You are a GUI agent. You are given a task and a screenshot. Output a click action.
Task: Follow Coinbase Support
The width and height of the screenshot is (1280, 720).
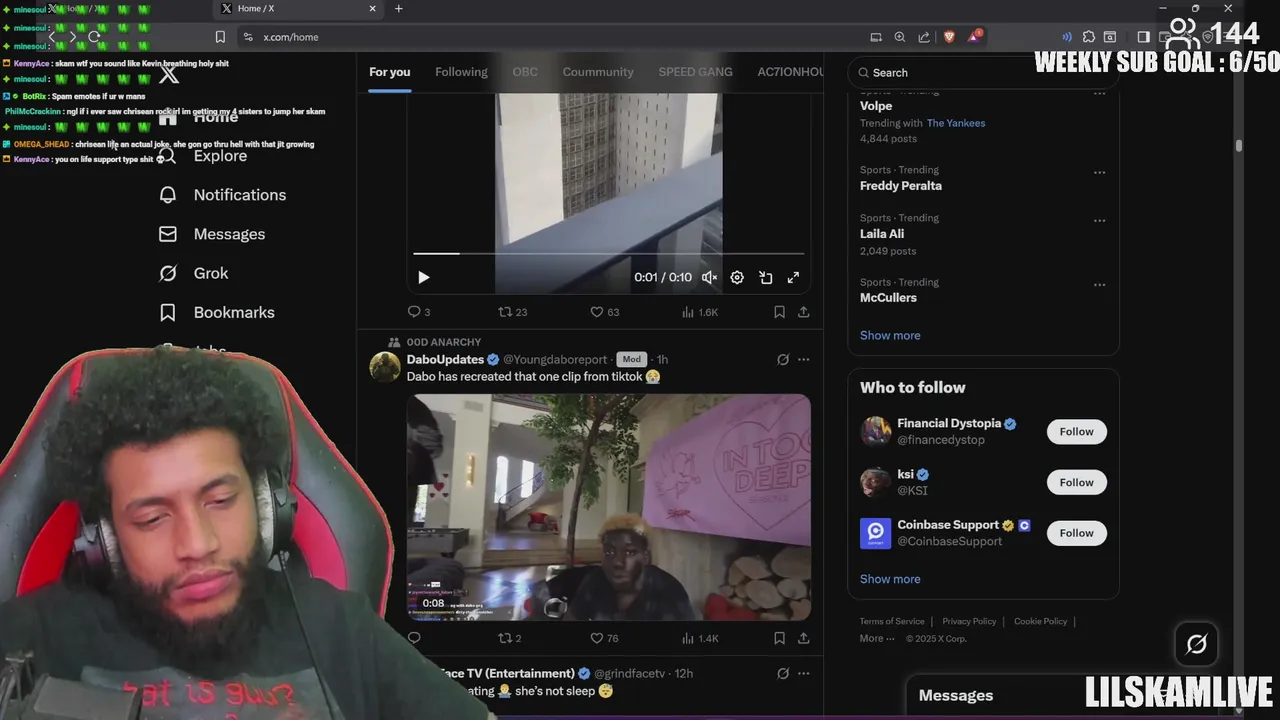(x=1077, y=533)
